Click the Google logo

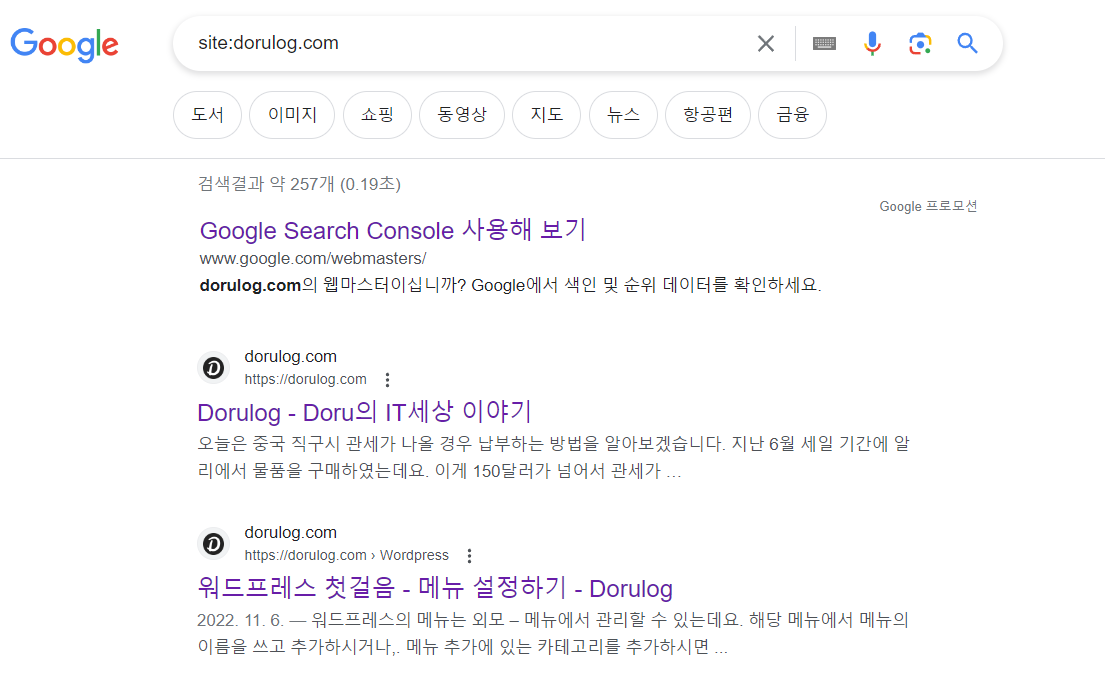[x=64, y=45]
